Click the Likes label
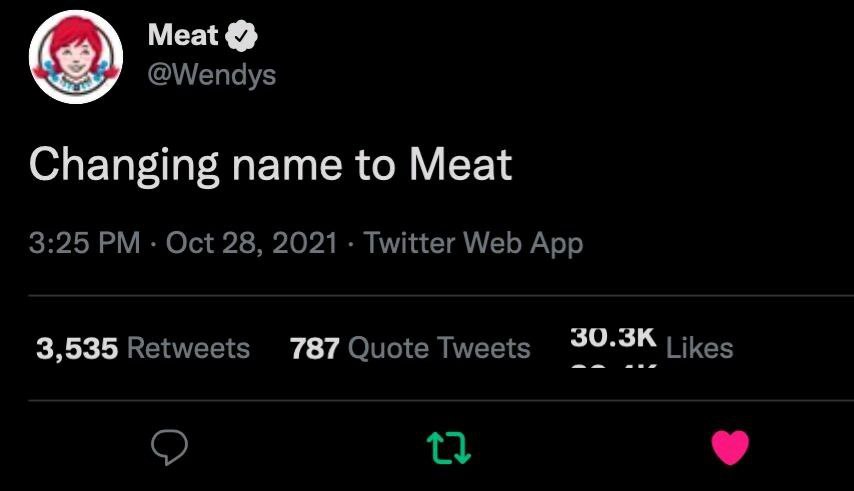Viewport: 854px width, 491px height. (x=699, y=348)
